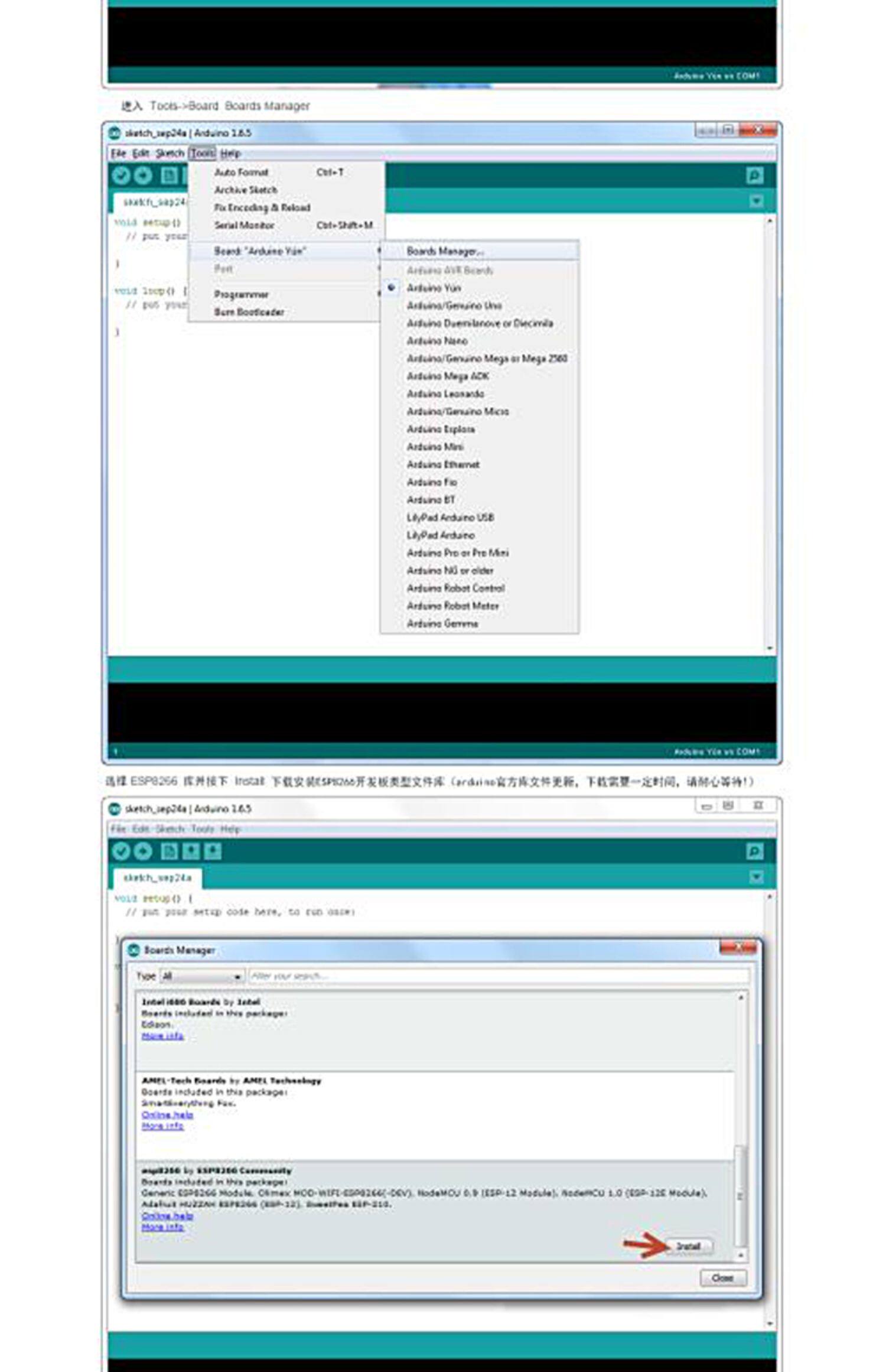Choose LilyPad Arduino USB from the board list
886x1372 pixels.
click(x=450, y=518)
